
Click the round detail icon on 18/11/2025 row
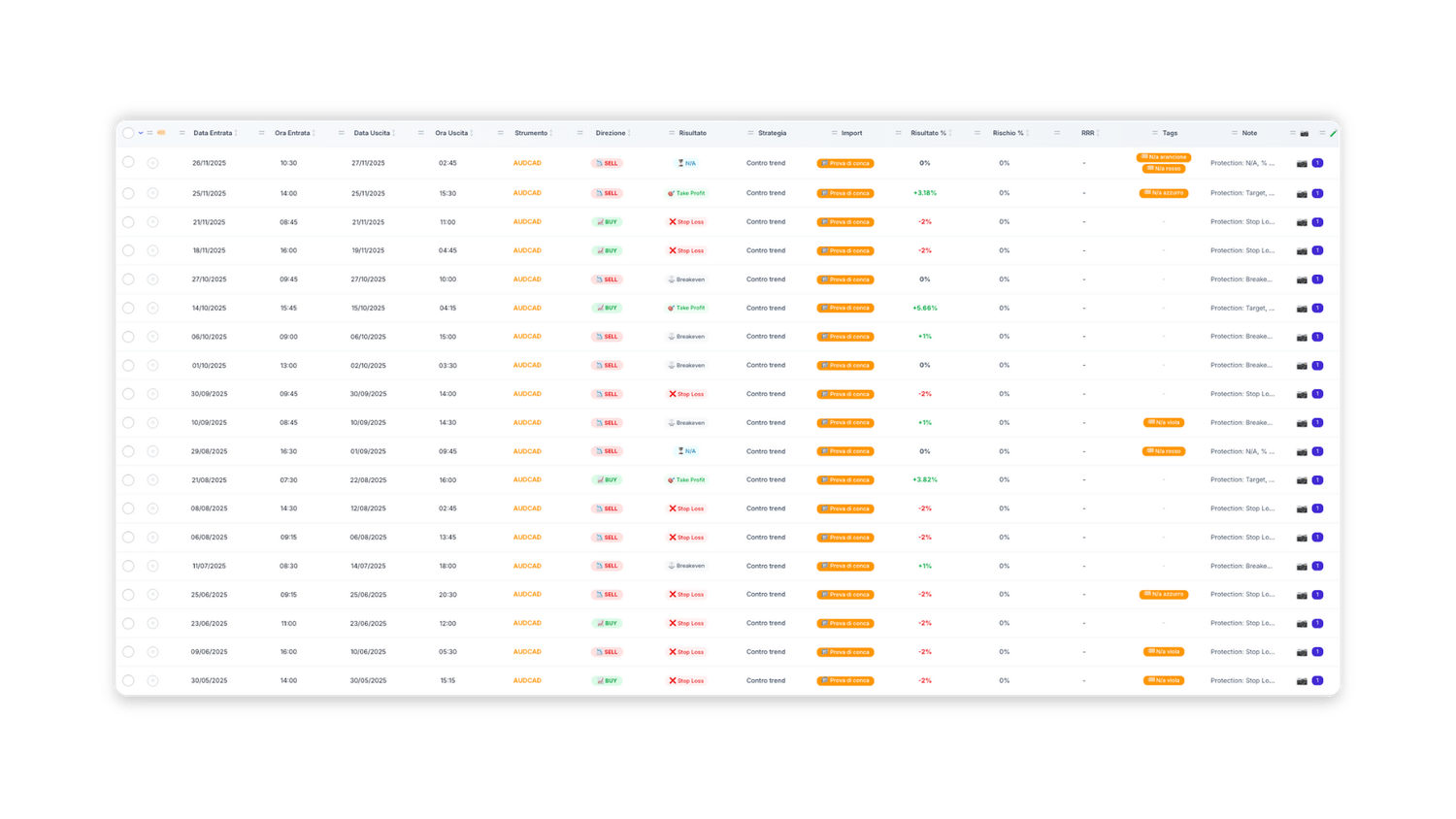tap(152, 250)
